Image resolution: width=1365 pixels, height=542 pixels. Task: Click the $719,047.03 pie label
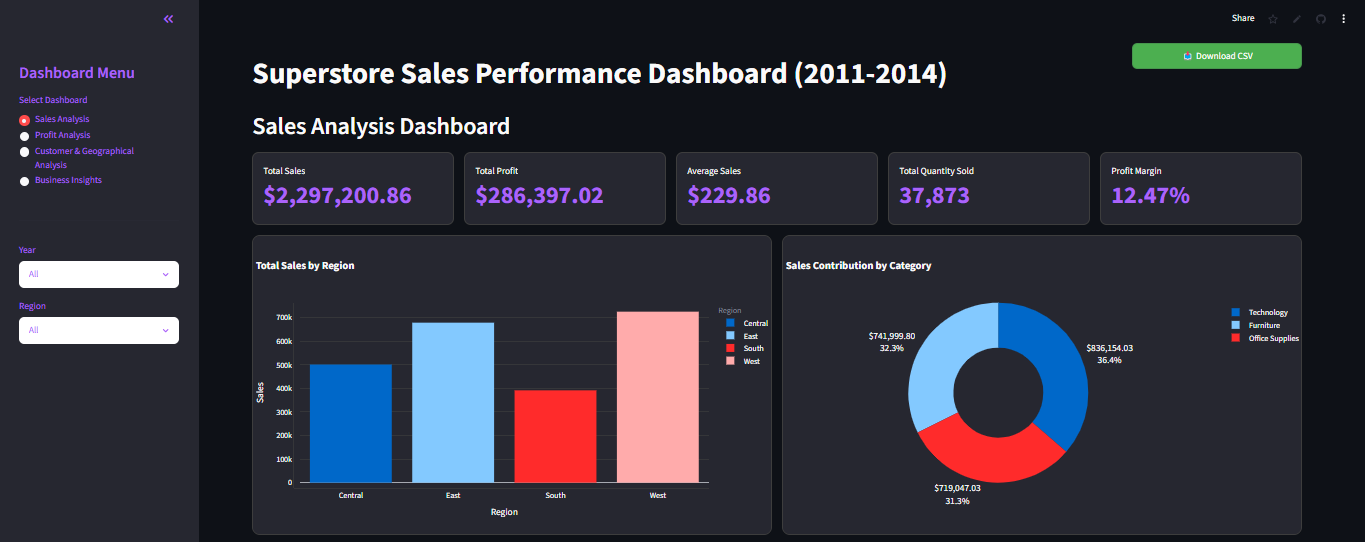[957, 488]
